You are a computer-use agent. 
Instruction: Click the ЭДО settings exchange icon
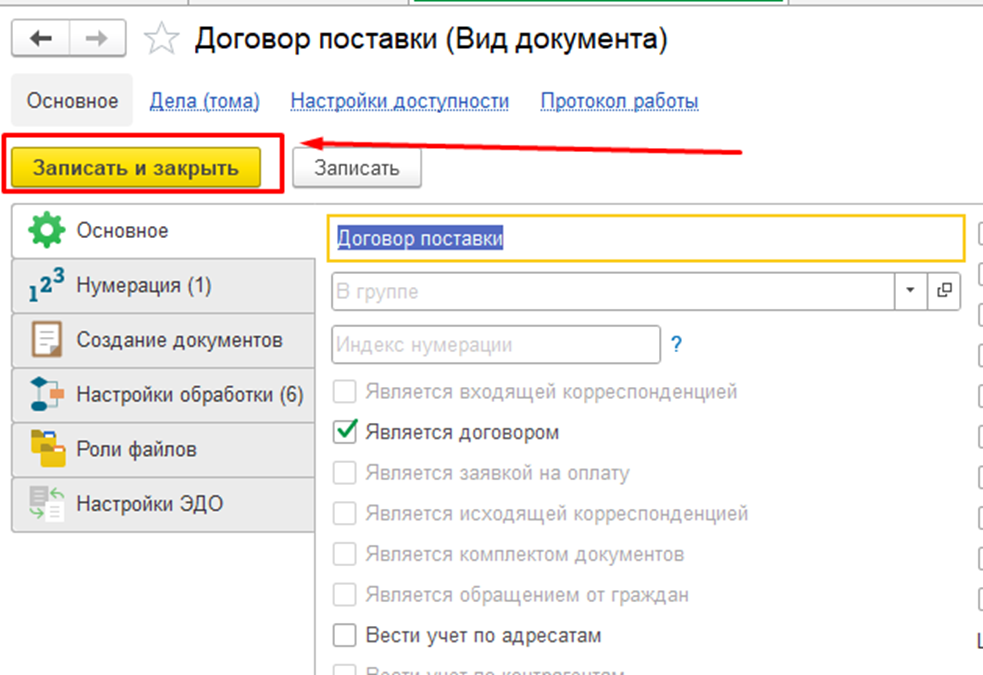click(x=46, y=503)
